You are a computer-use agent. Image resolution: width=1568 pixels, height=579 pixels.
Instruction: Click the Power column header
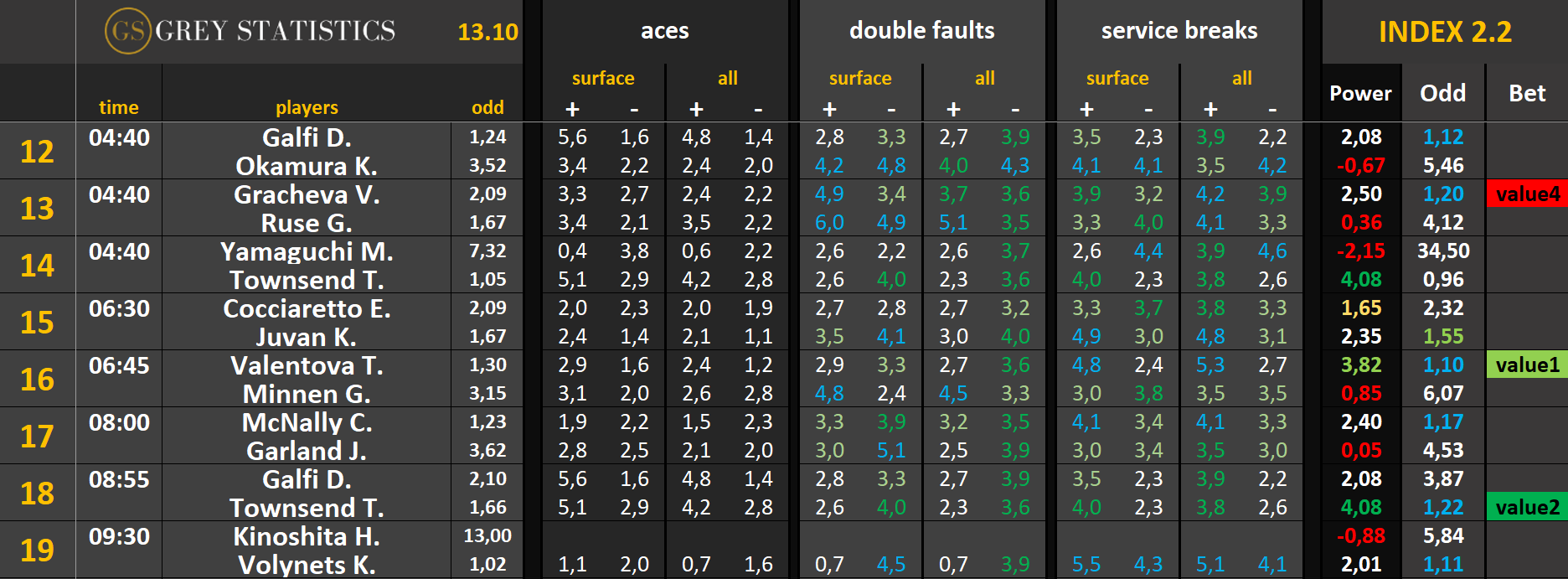tap(1360, 94)
